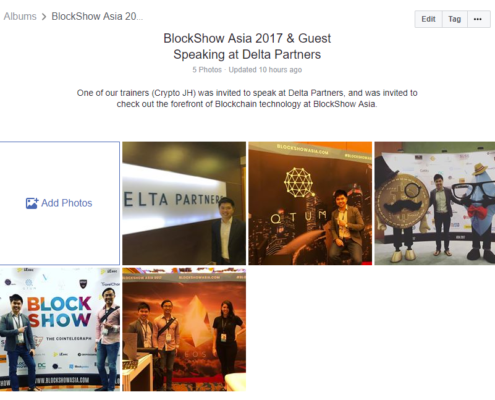
Task: Open the QTUM booth photo
Action: pyautogui.click(x=310, y=203)
